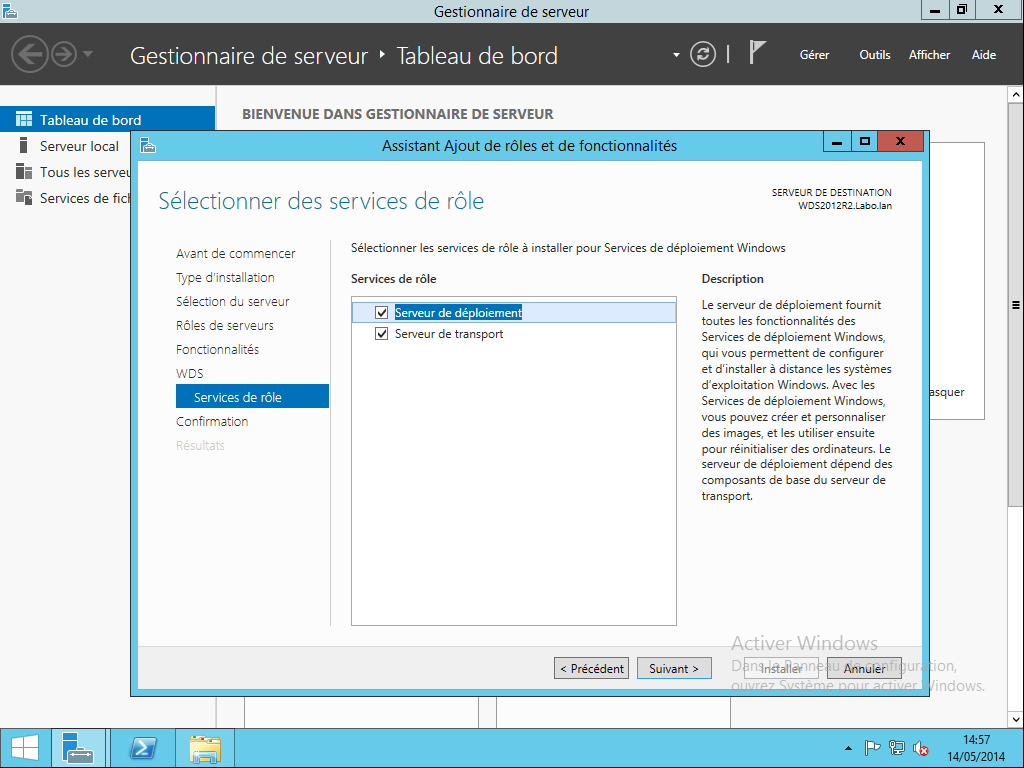Click the refresh icon in Server Manager header

click(703, 54)
